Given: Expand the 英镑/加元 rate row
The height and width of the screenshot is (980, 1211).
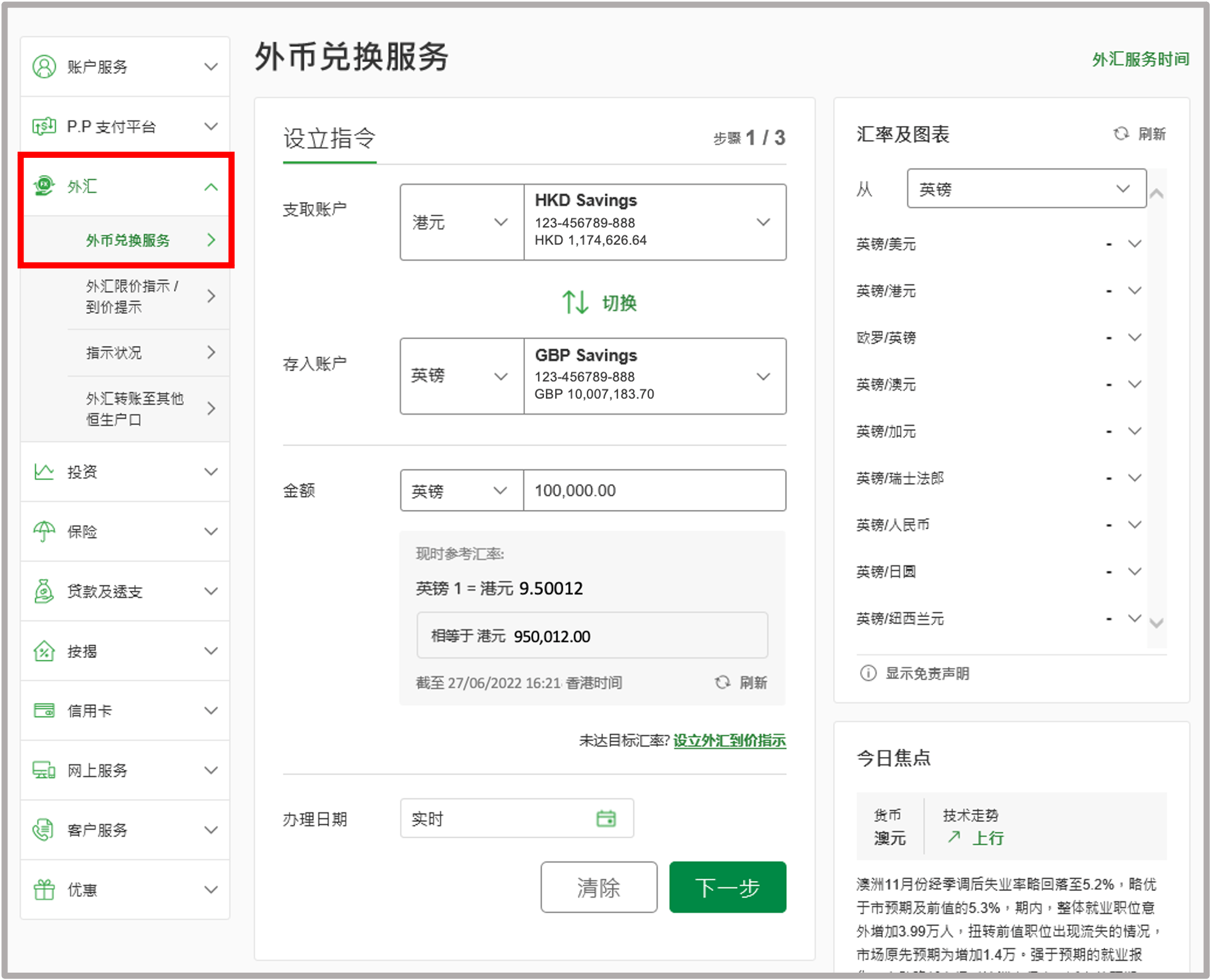Looking at the screenshot, I should tap(1135, 431).
